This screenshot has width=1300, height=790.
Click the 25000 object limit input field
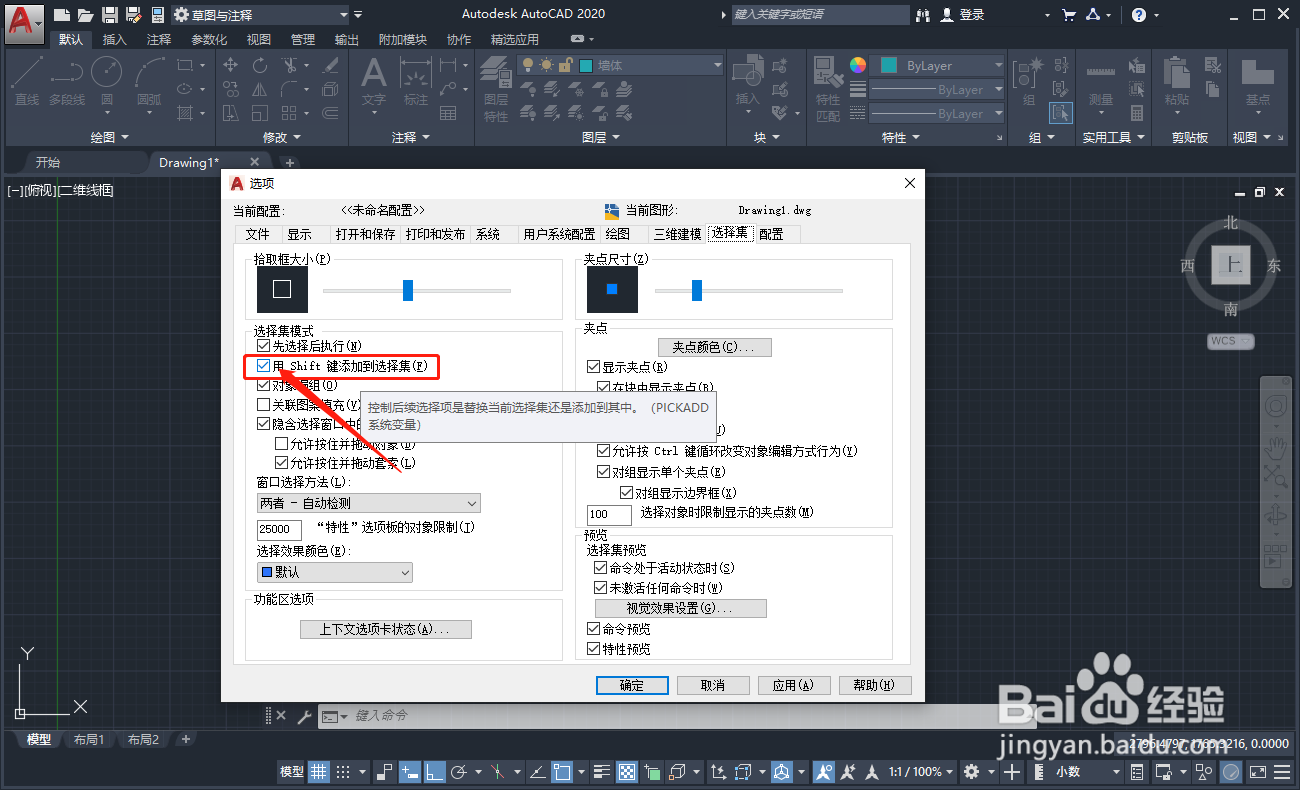pos(279,529)
